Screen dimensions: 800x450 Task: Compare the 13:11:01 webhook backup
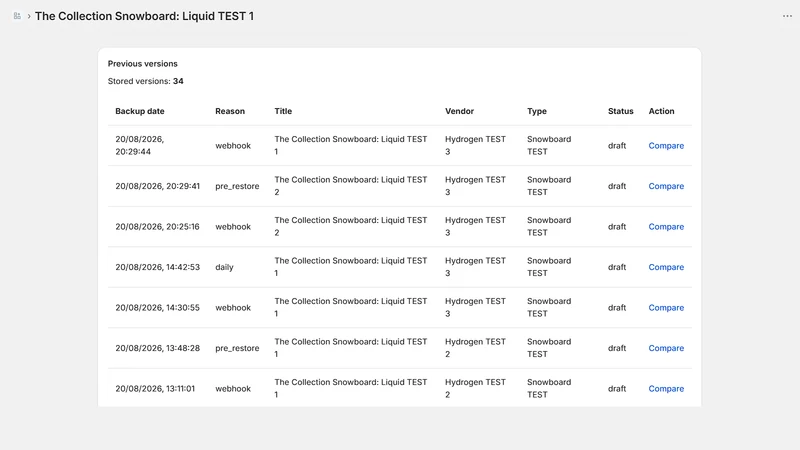click(x=666, y=389)
